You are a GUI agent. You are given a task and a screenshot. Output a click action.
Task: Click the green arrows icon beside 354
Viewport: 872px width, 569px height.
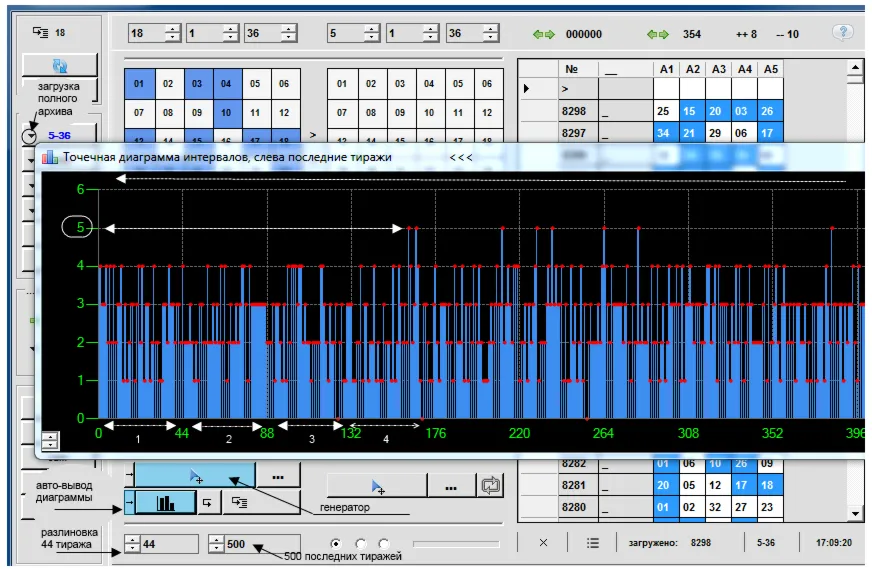pyautogui.click(x=658, y=34)
